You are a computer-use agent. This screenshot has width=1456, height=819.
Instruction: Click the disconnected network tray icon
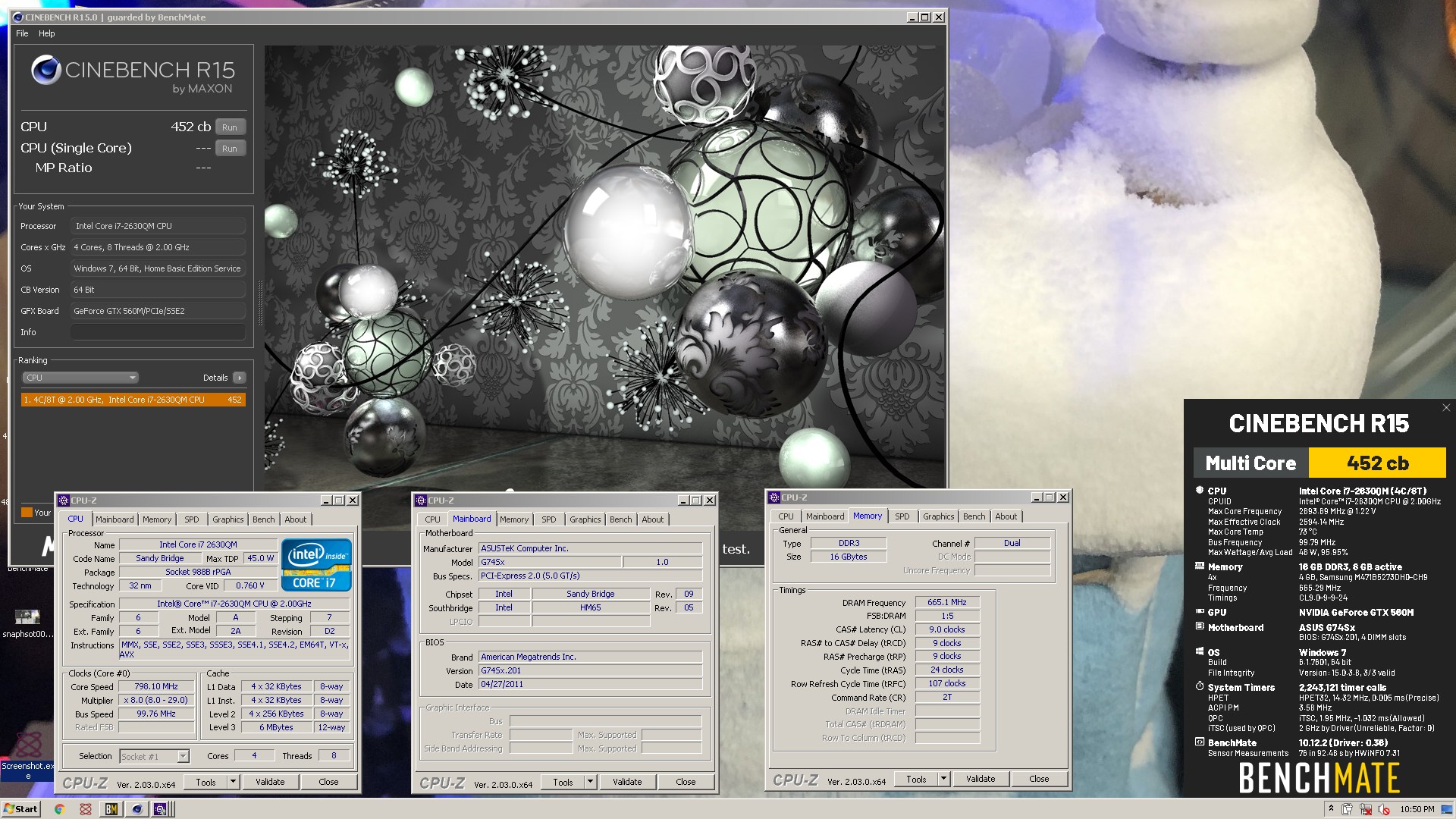[1366, 809]
